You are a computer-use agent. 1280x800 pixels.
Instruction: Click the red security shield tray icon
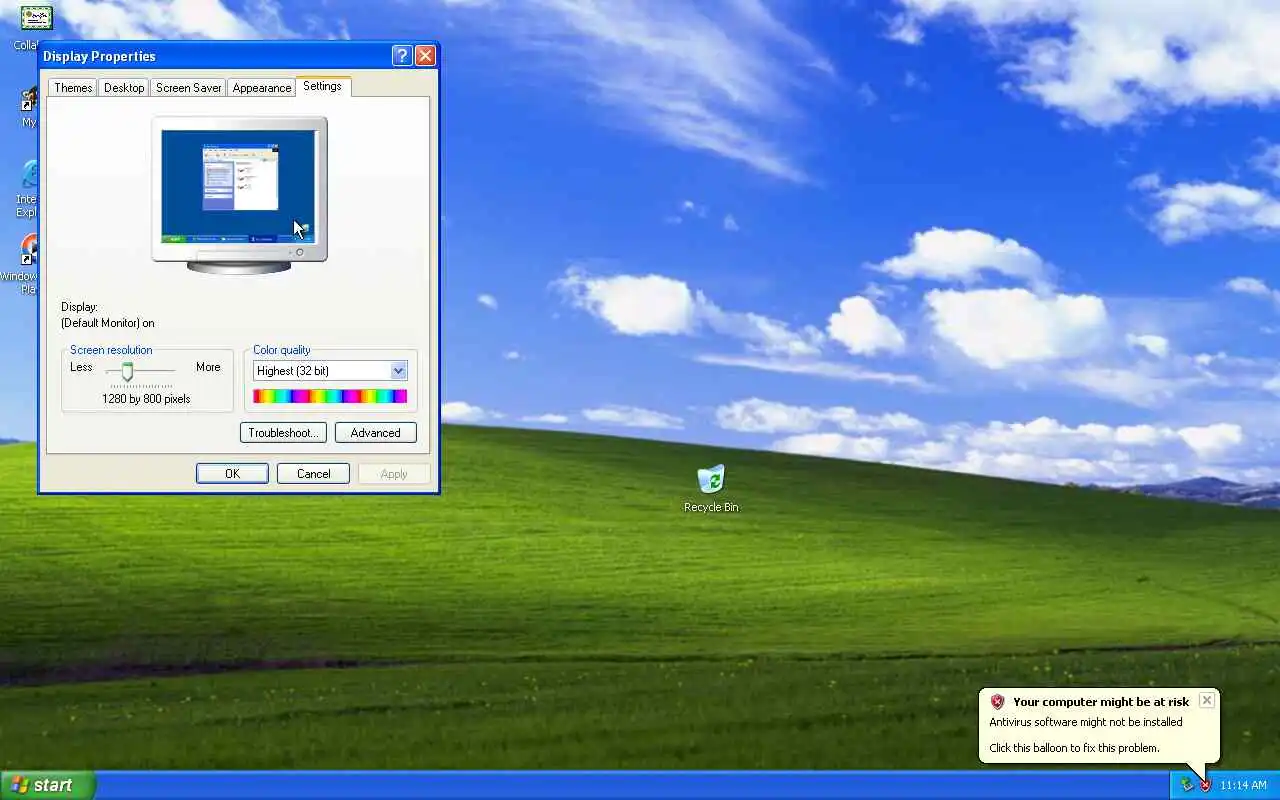(1205, 785)
